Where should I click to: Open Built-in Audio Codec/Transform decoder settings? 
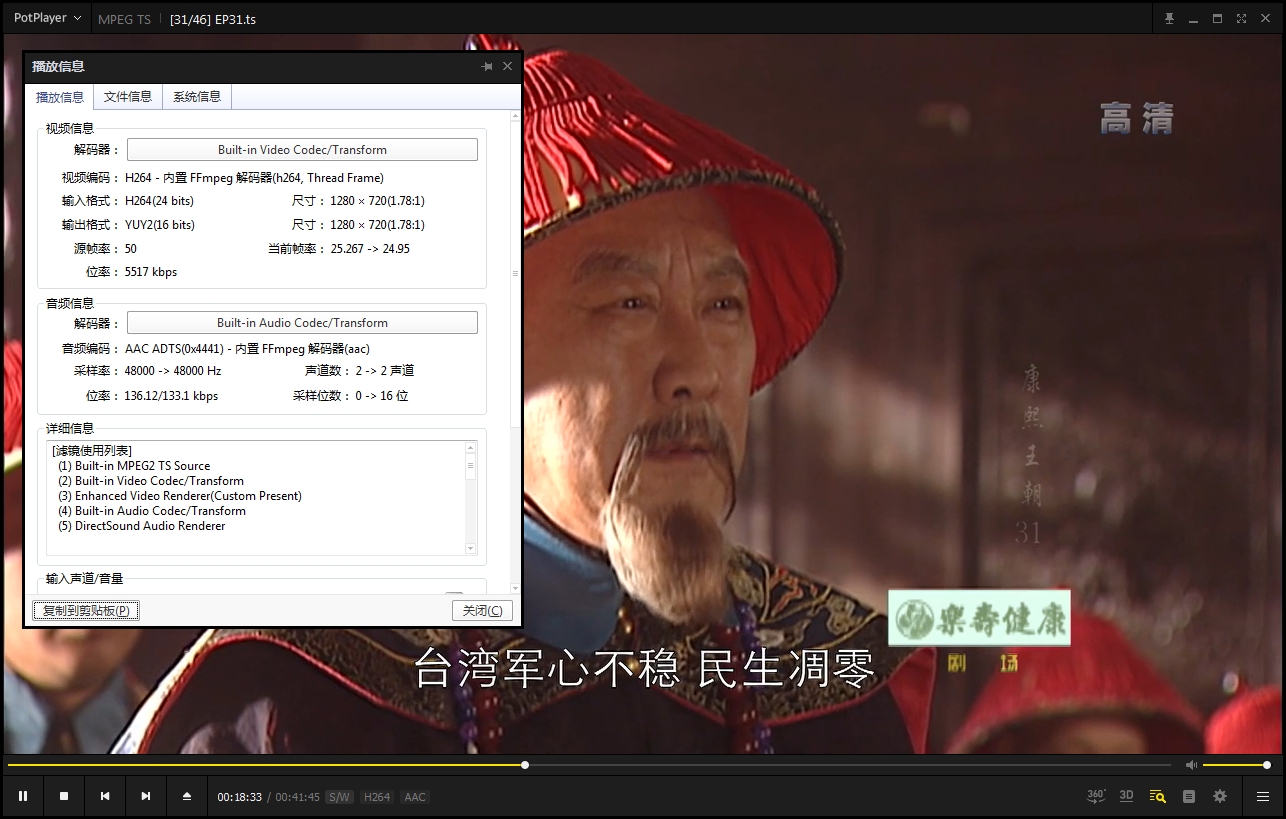pyautogui.click(x=302, y=323)
